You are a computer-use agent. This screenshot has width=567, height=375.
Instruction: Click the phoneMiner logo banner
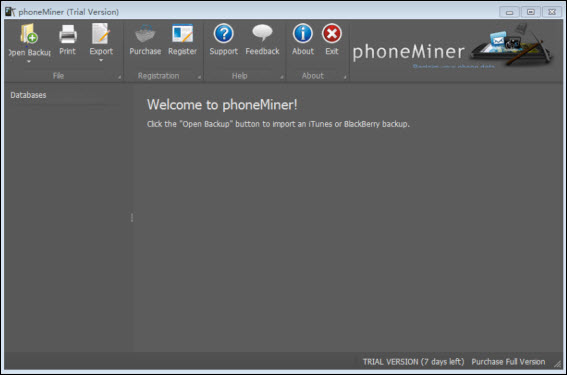point(452,46)
